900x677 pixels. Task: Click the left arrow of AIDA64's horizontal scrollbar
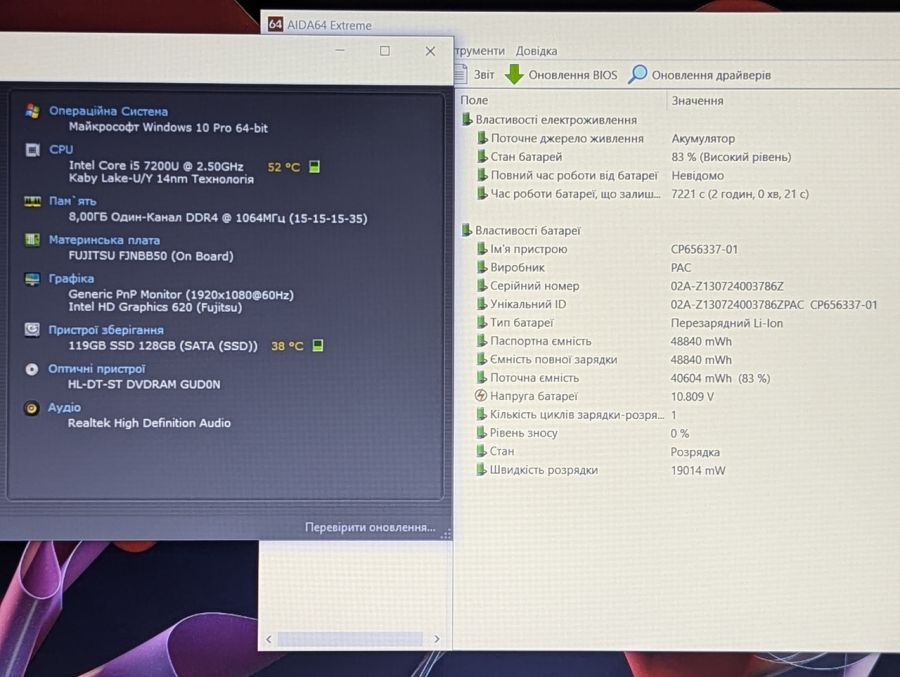[269, 639]
